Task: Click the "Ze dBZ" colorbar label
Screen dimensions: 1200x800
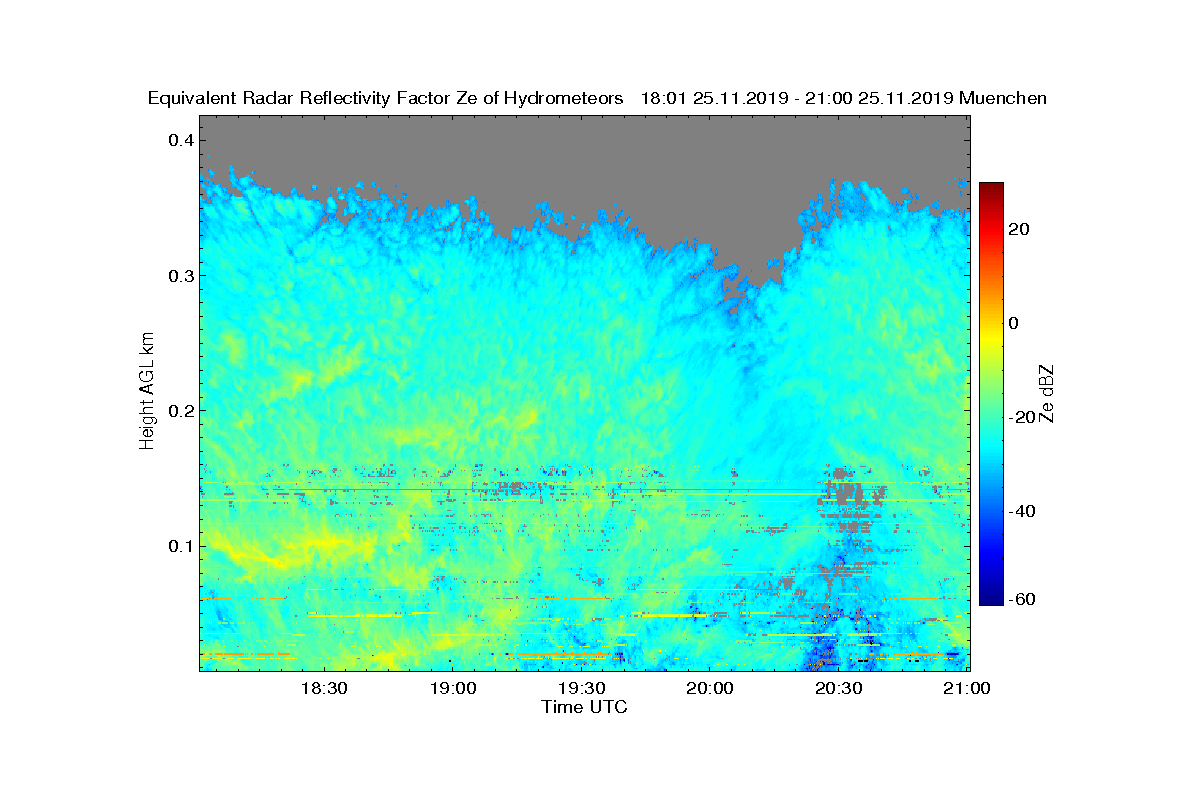Action: click(1047, 393)
